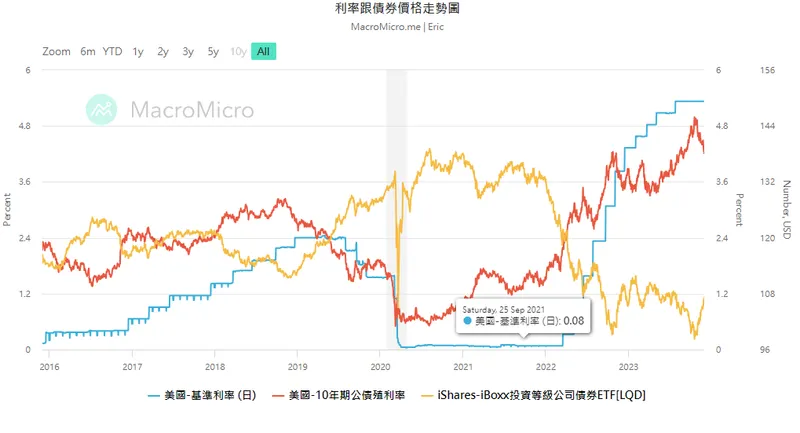Switch zoom range to 2y
Viewport: 800px width, 433px height.
tap(163, 51)
